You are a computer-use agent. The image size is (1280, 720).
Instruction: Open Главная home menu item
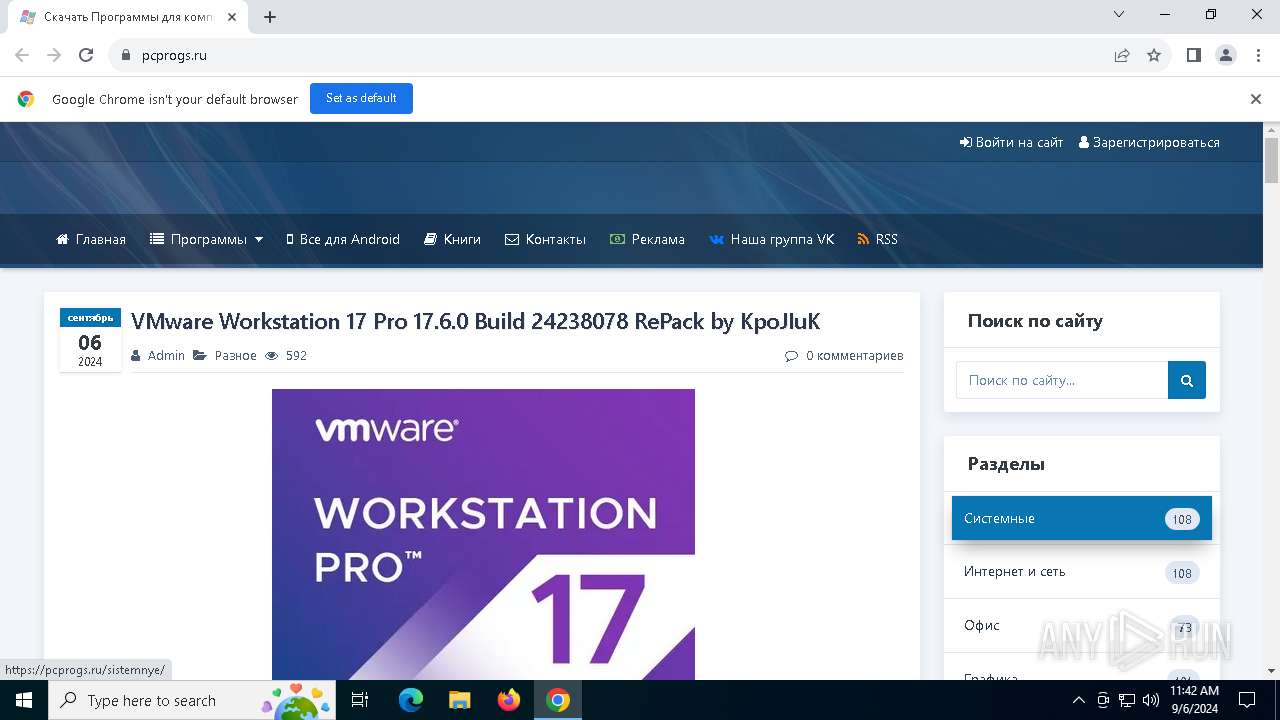pyautogui.click(x=91, y=239)
